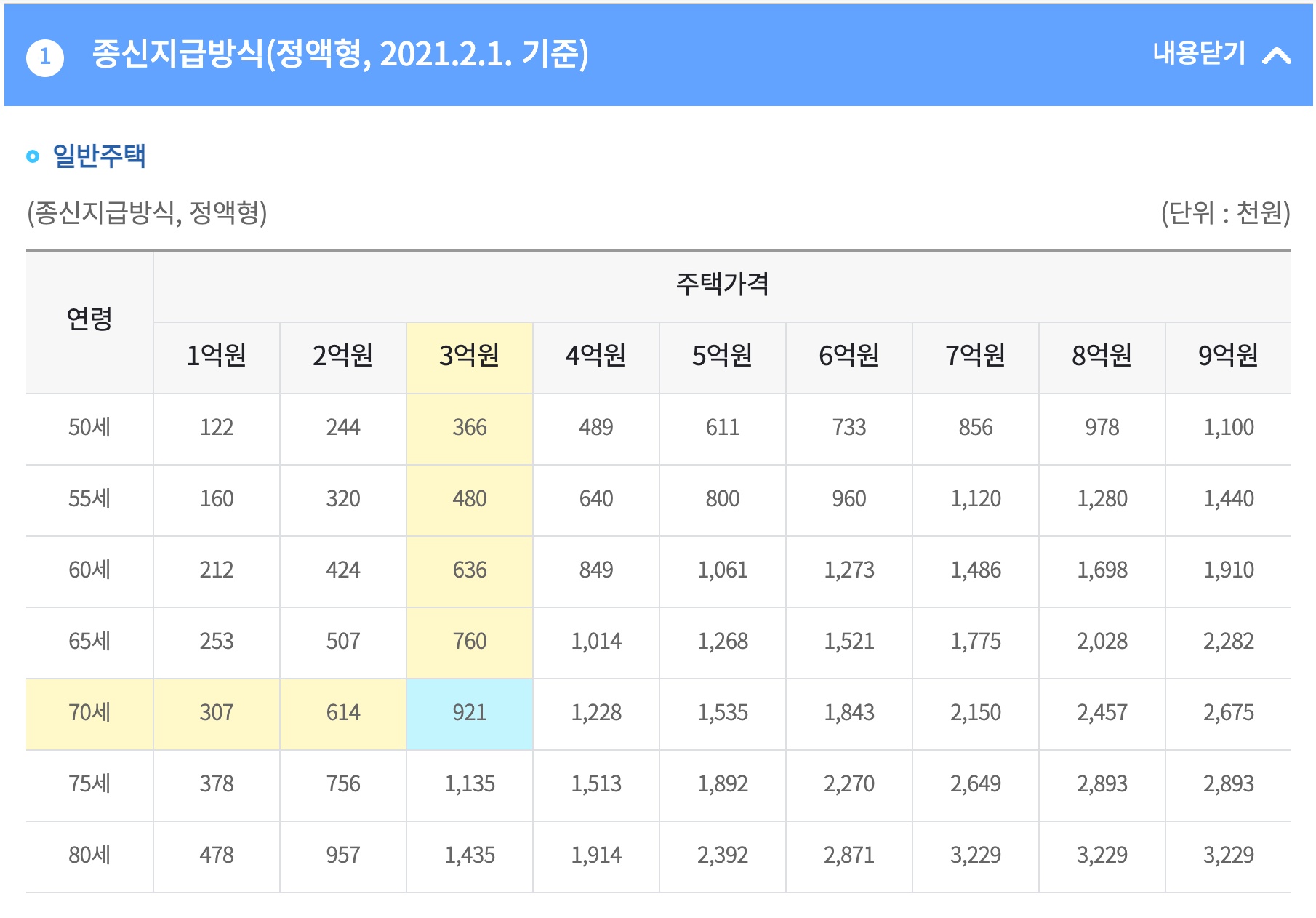1316x918 pixels.
Task: Select the 2,649 cell in 75세 row
Action: [x=975, y=783]
